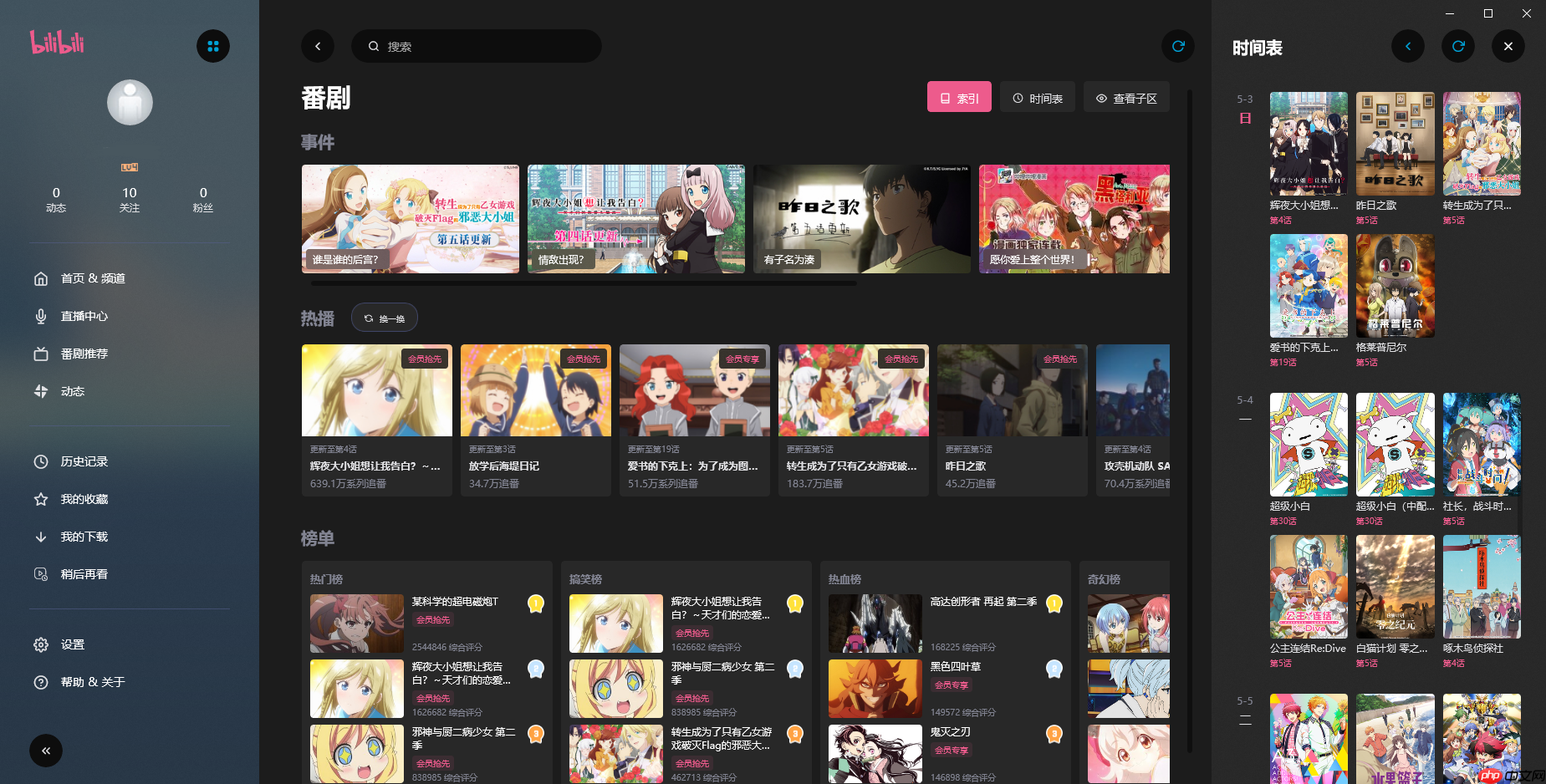
Task: Open the 情敌出现? event banner
Action: point(636,219)
